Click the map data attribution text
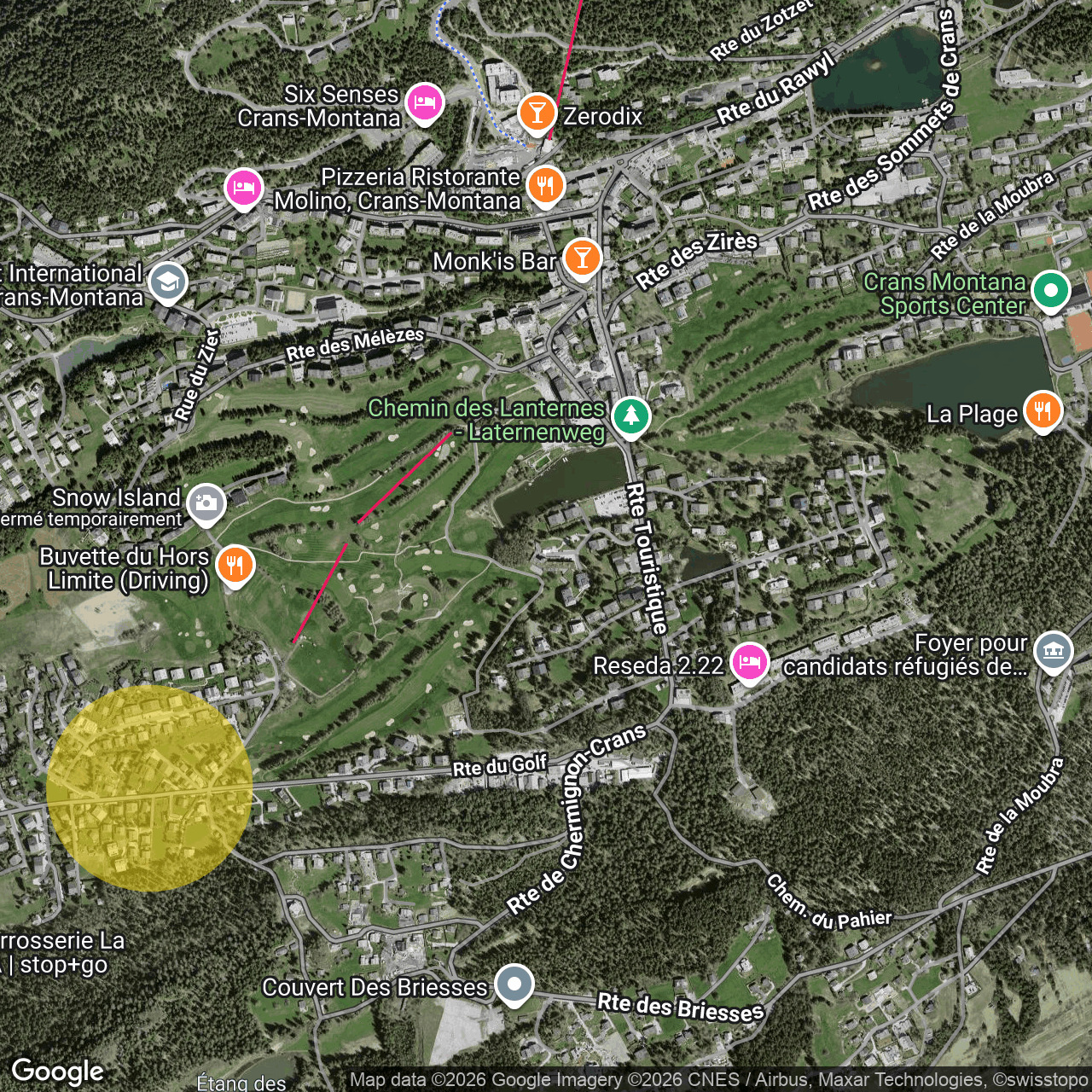 click(x=718, y=1080)
